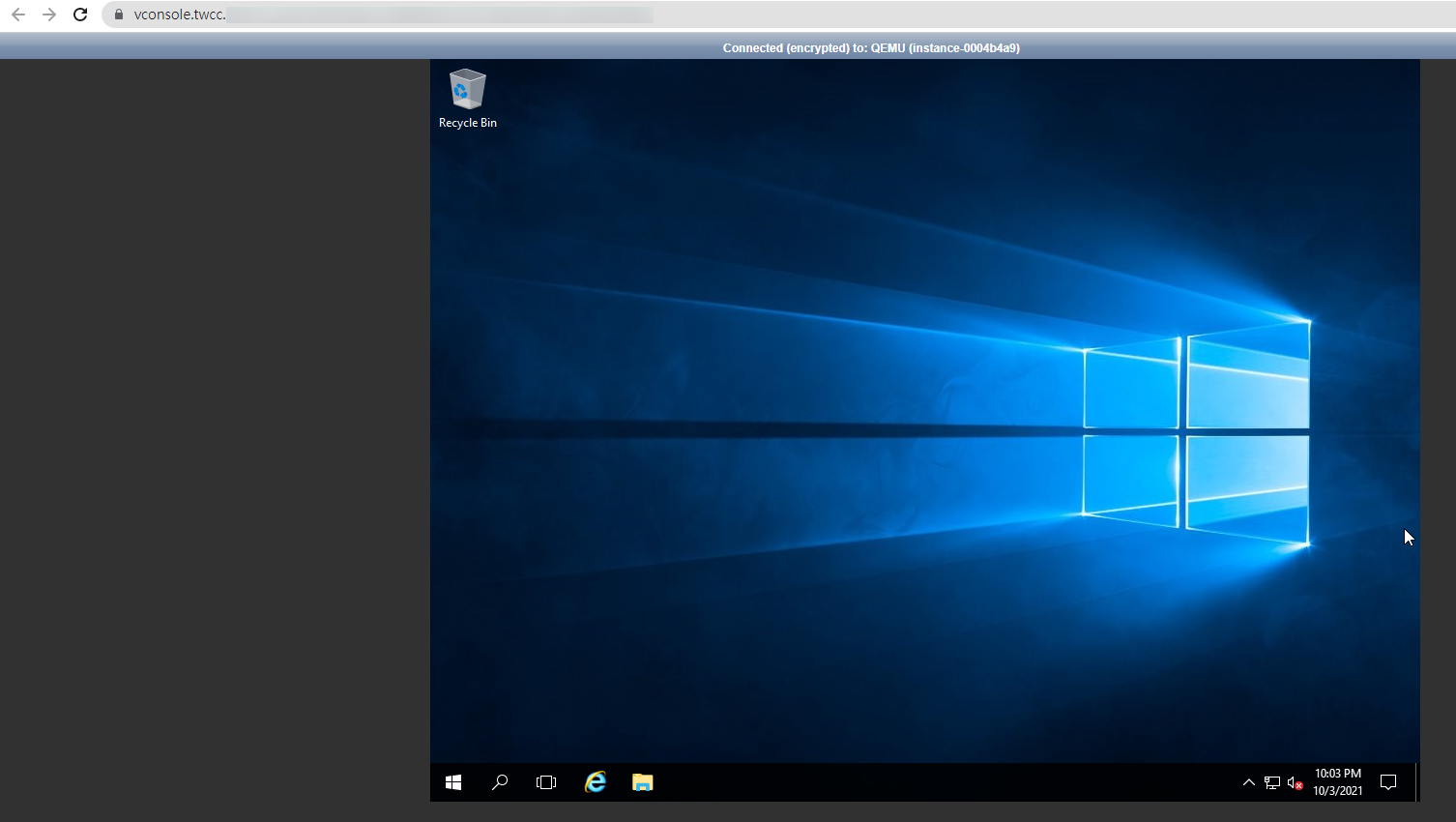View site info via padlock icon
The image size is (1456, 822).
click(x=119, y=15)
